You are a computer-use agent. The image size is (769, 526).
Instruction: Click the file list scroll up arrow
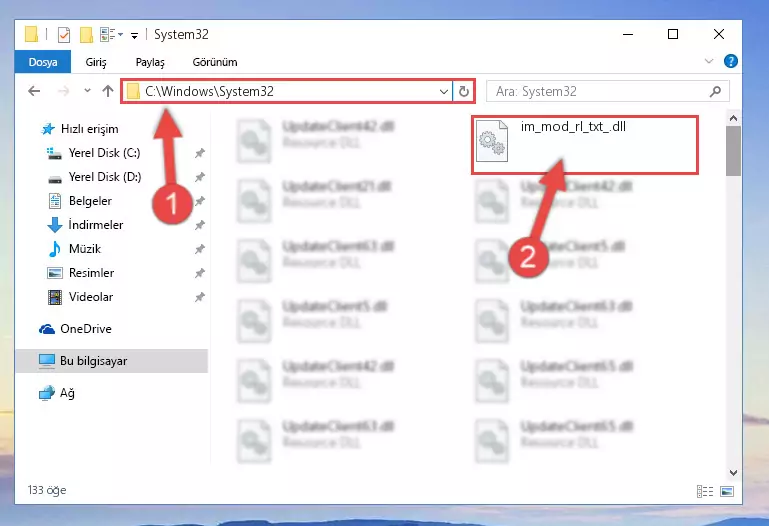(733, 118)
